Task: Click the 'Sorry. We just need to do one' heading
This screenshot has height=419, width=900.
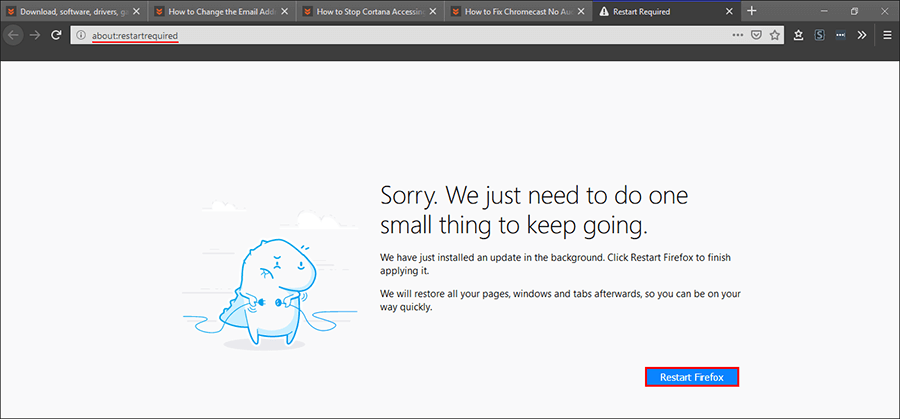Action: coord(534,211)
